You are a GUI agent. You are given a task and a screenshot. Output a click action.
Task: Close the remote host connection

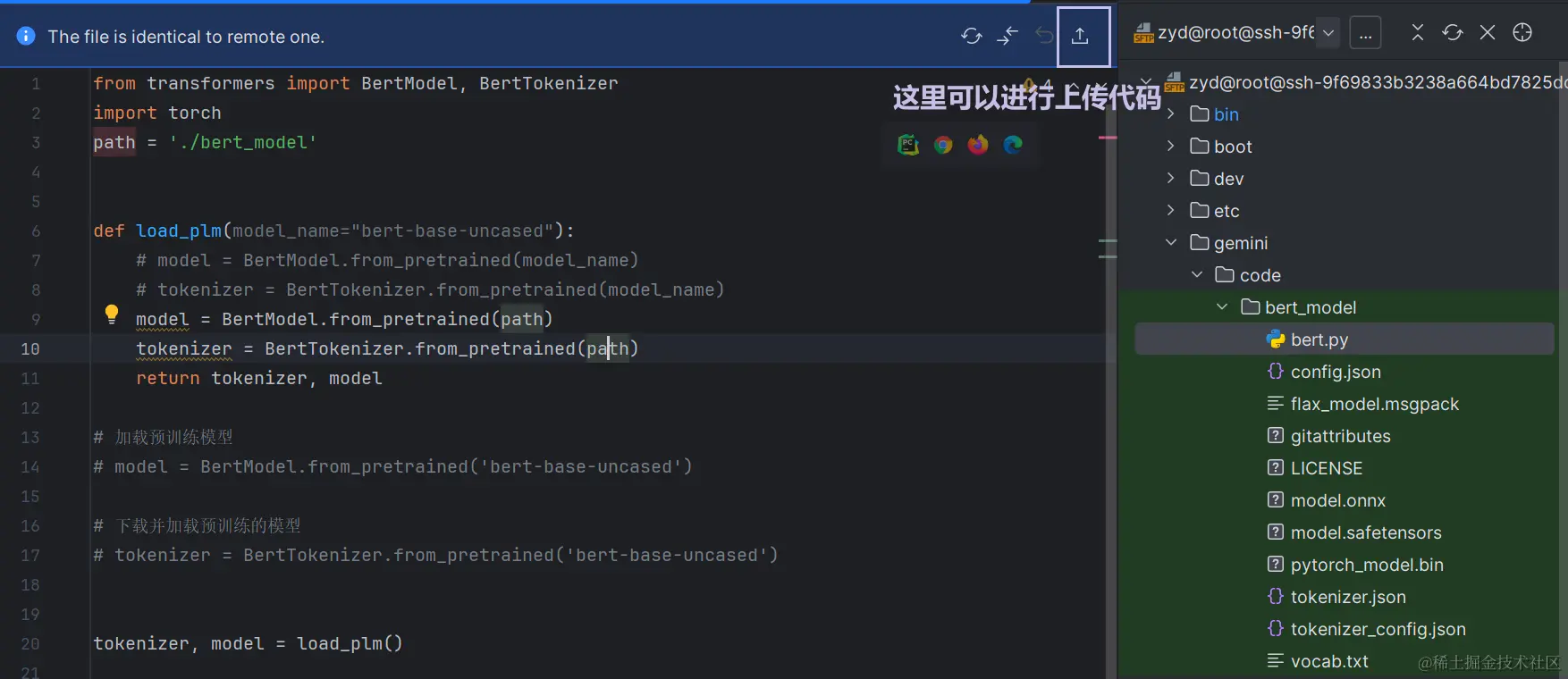pos(1488,33)
